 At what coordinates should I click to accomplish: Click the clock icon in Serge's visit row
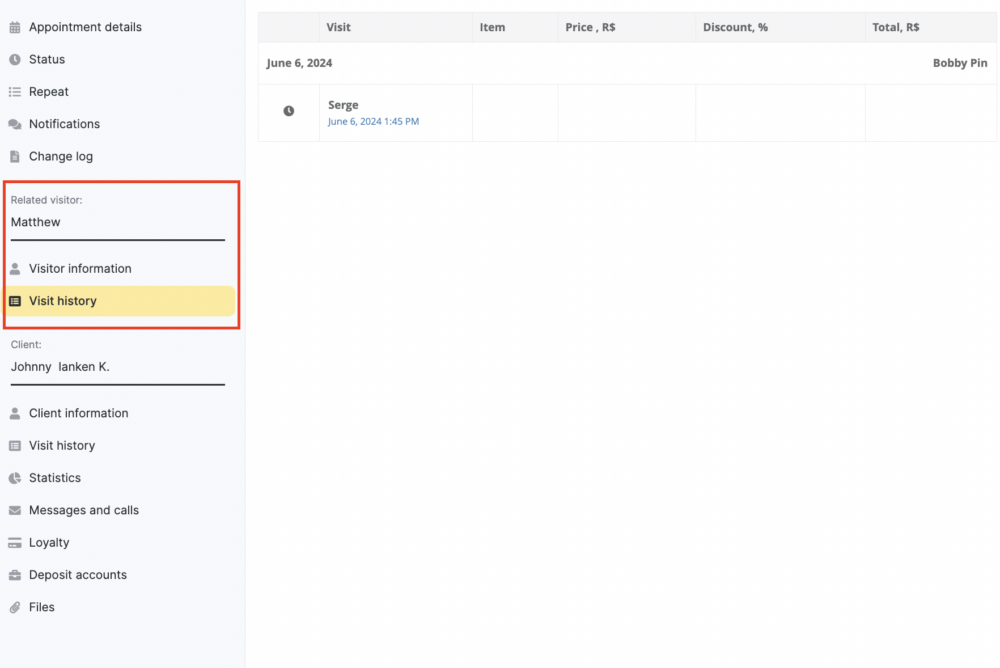[x=289, y=111]
